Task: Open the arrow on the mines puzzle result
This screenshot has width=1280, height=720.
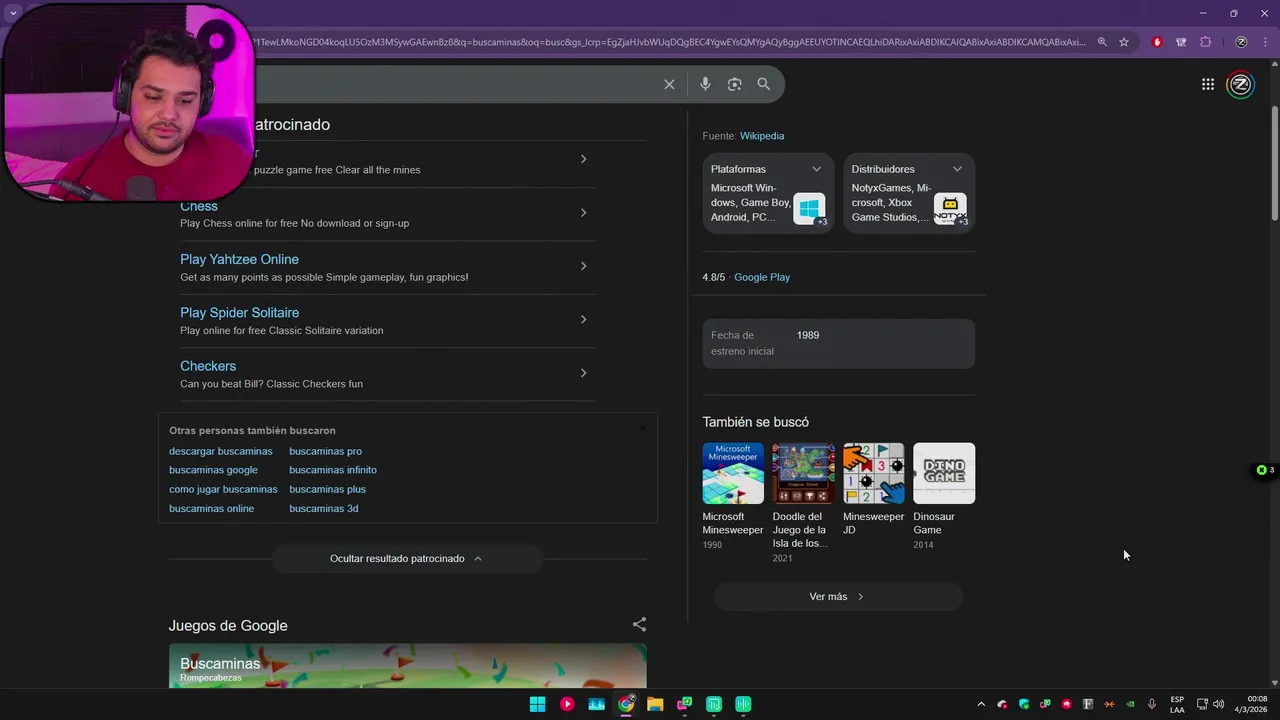Action: tap(583, 159)
